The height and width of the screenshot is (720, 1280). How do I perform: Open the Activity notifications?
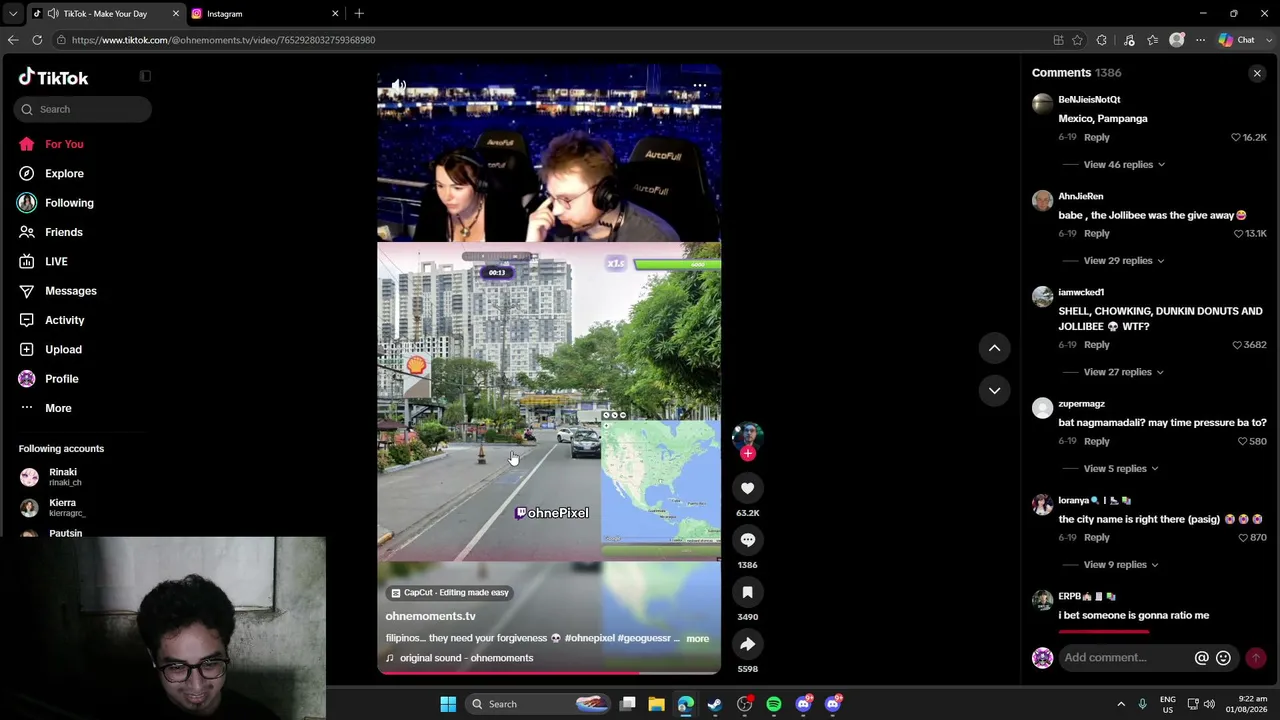point(65,320)
